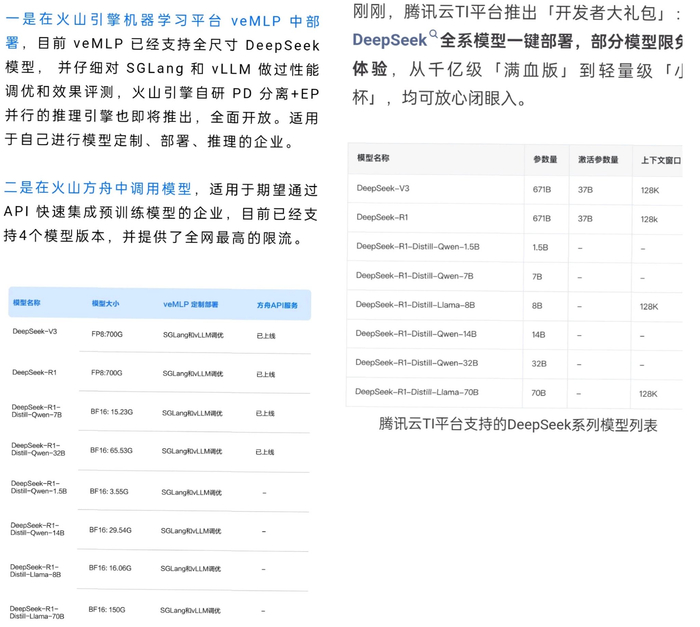Open the veMLP platform deployment link text

[162, 31]
